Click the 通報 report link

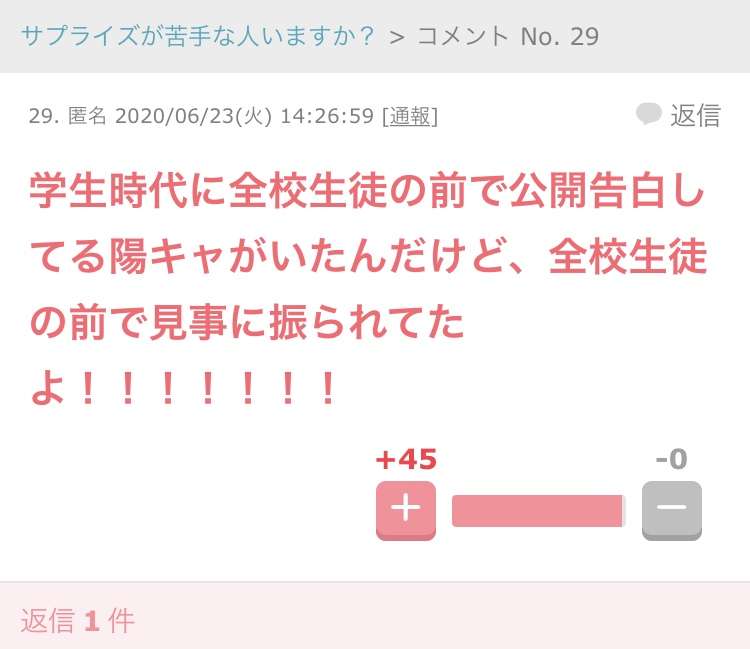(x=410, y=116)
